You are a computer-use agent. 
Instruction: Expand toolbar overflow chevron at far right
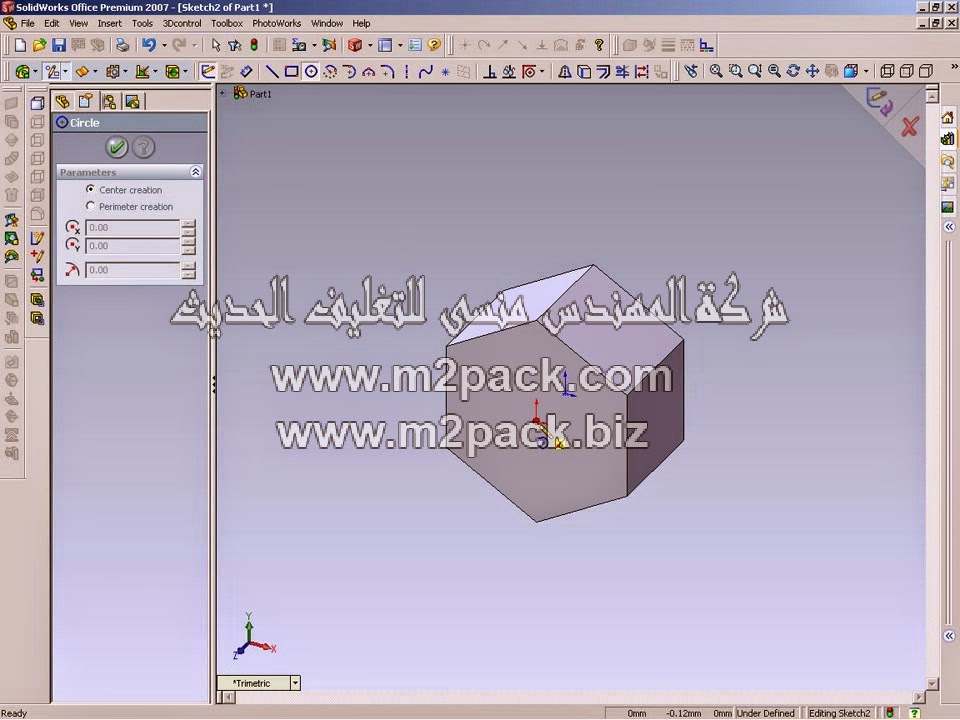pos(954,67)
